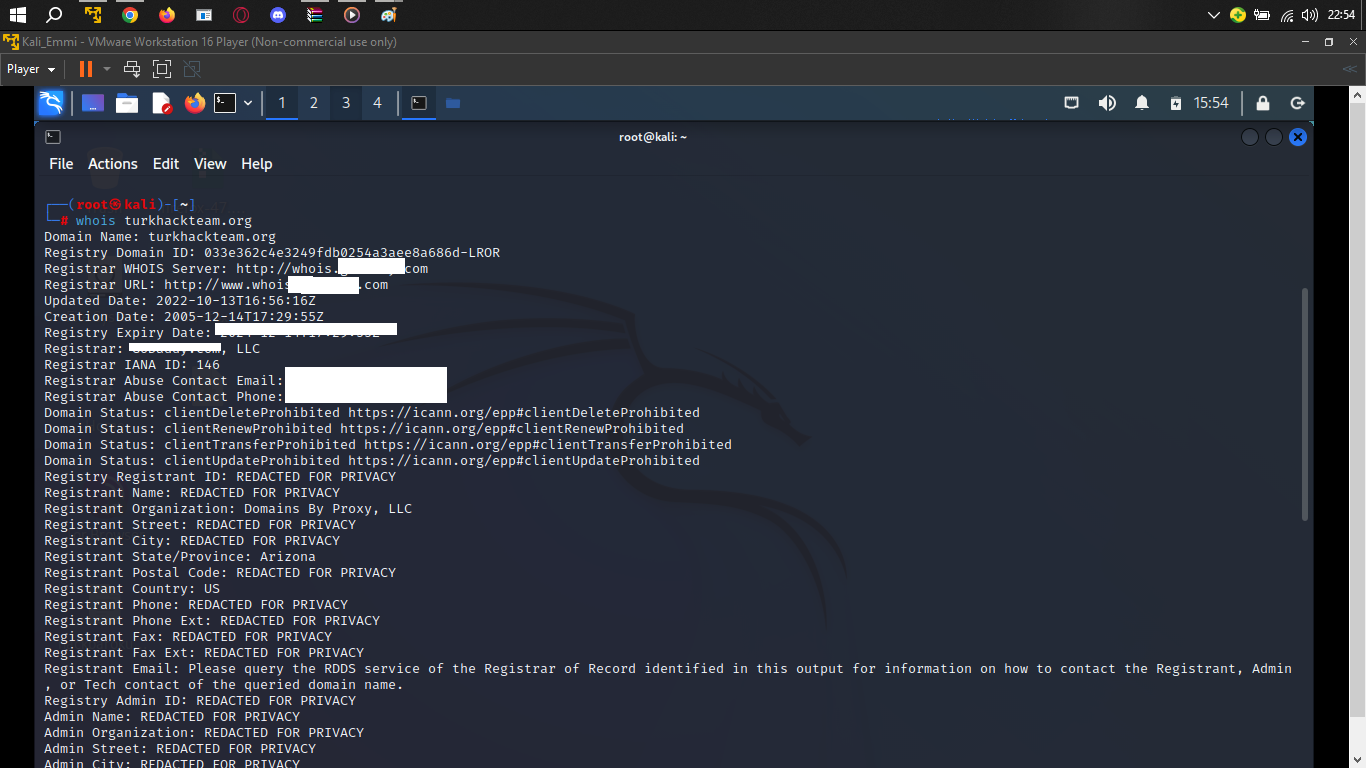Switch to Kali workspace 1

point(282,103)
